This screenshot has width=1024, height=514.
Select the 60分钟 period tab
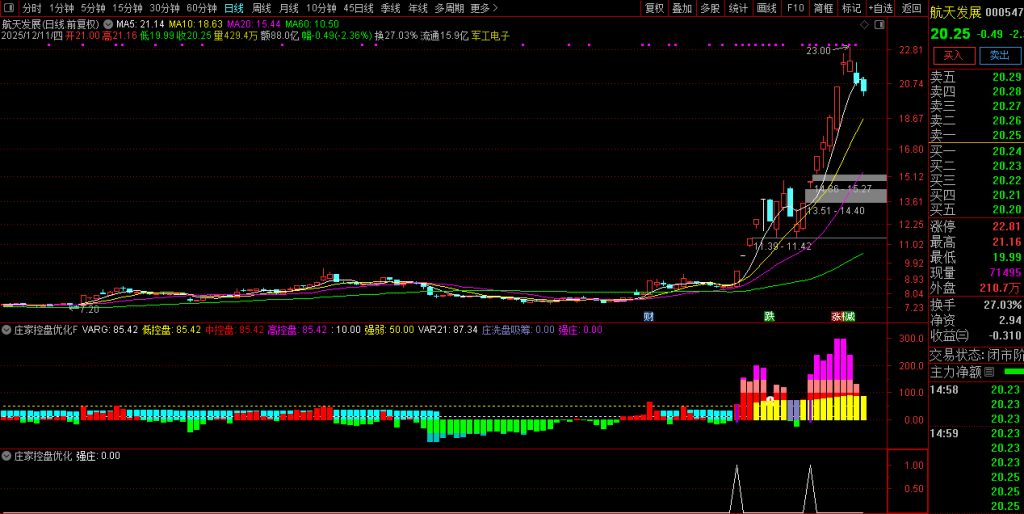[x=201, y=8]
